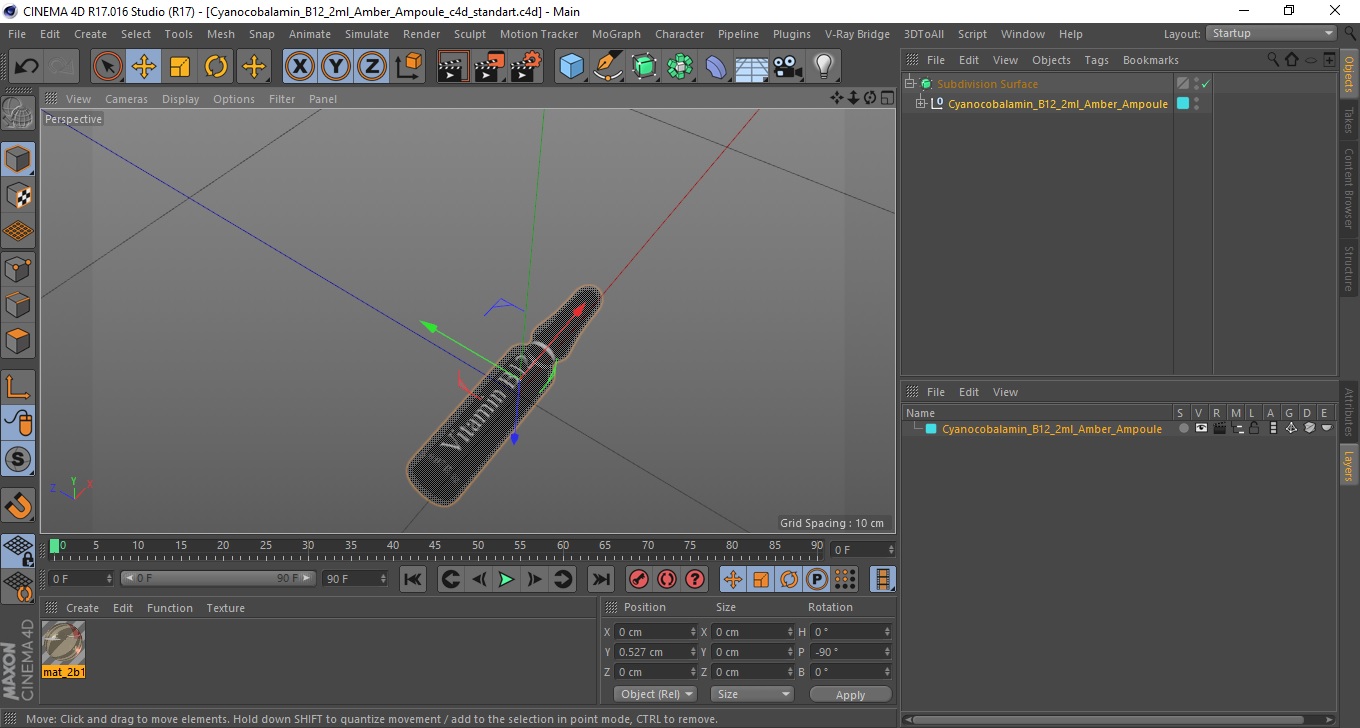Add a Camera object
This screenshot has width=1360, height=728.
787,67
